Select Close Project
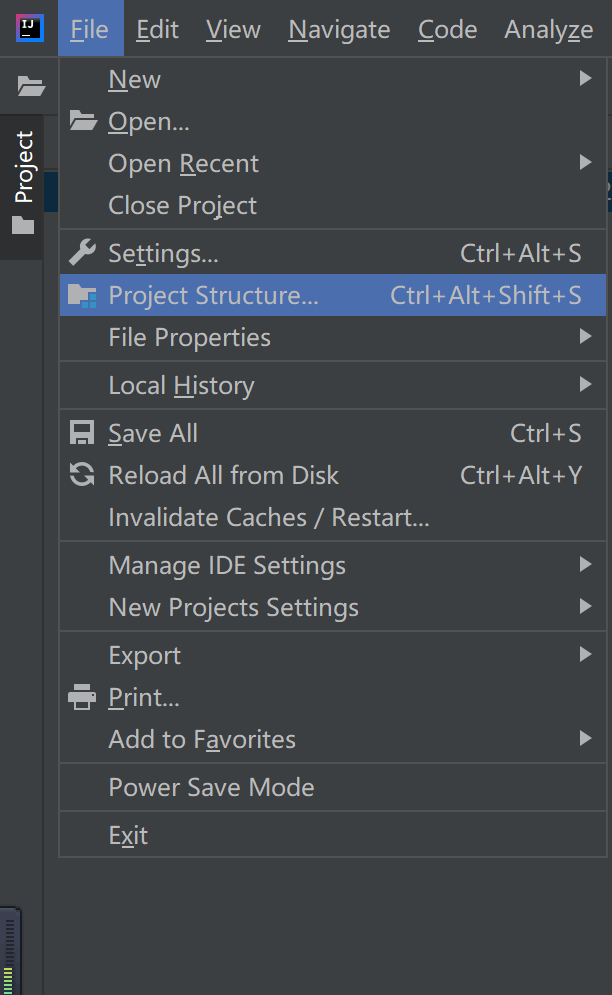This screenshot has height=995, width=612. tap(182, 205)
